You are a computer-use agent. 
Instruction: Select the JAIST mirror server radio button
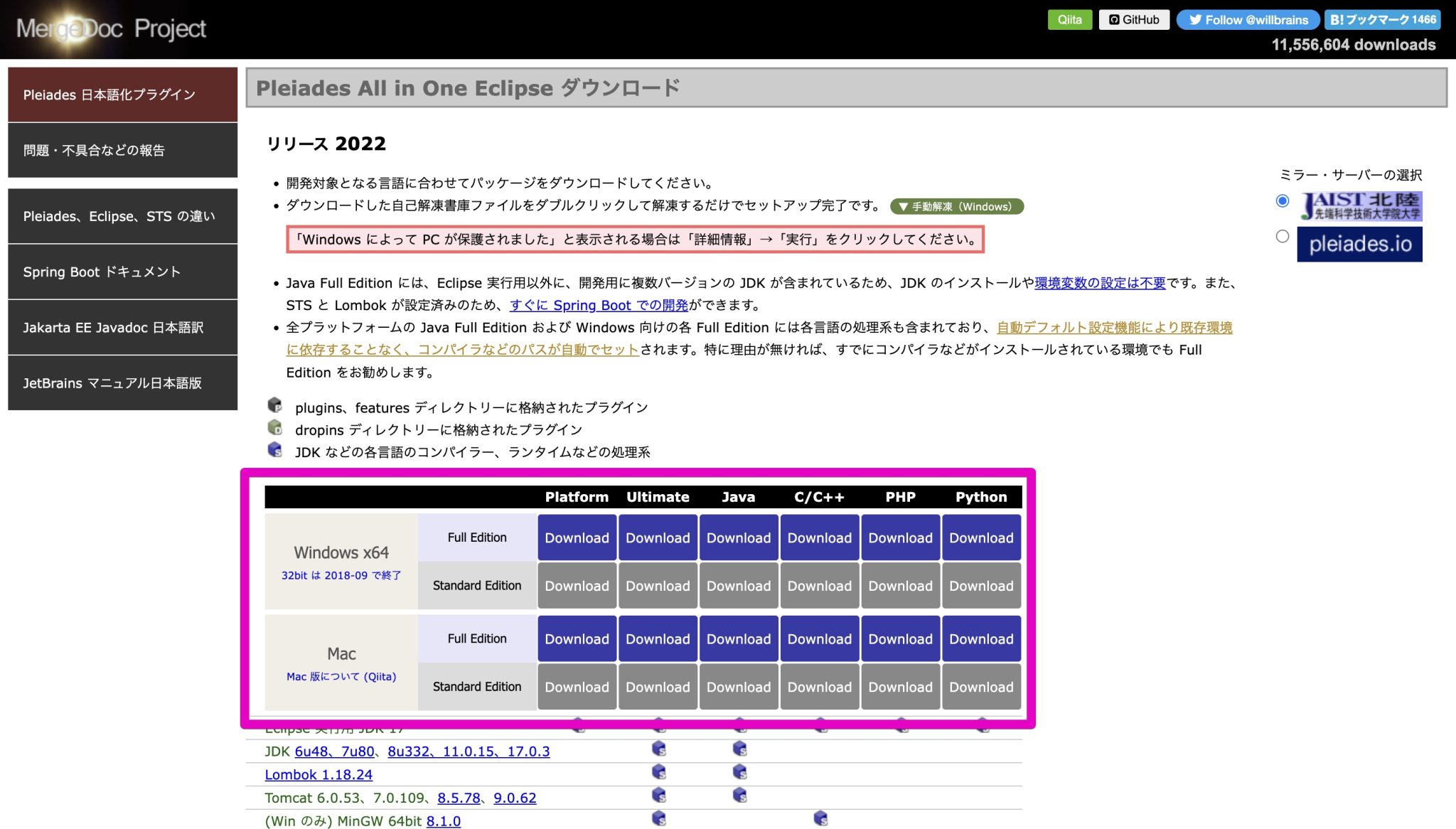1283,200
